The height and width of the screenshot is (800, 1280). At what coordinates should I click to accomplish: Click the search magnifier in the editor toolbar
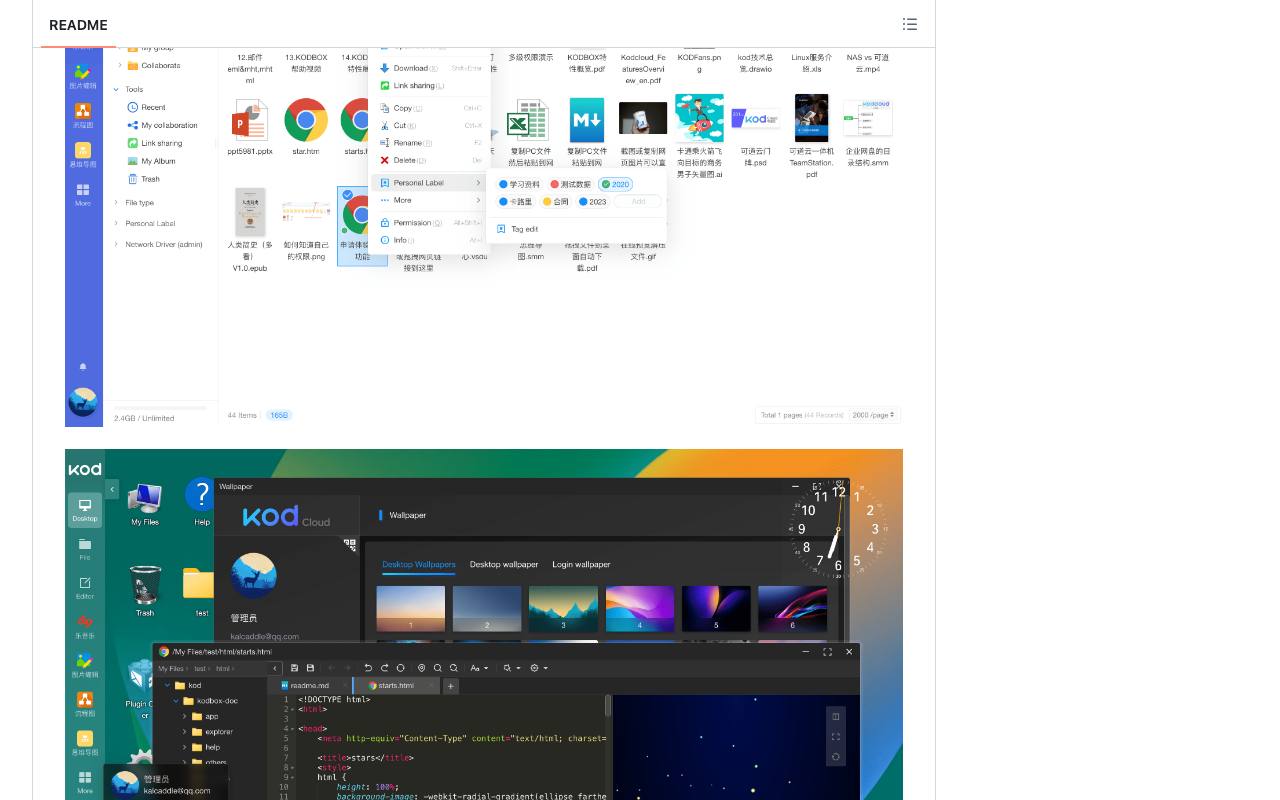438,668
